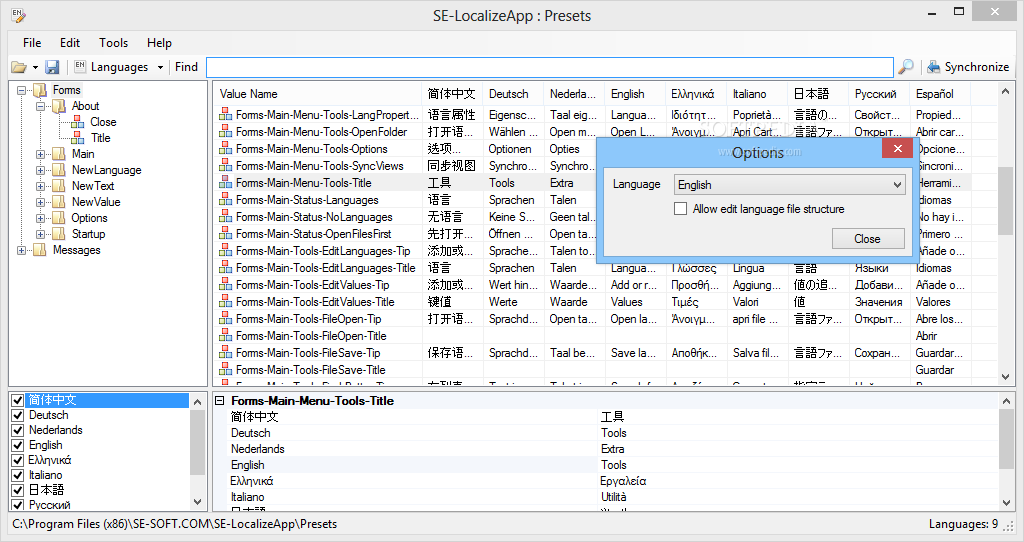Click icon of Forms-Main-Menu-Tools-LangProperties row

(225, 115)
